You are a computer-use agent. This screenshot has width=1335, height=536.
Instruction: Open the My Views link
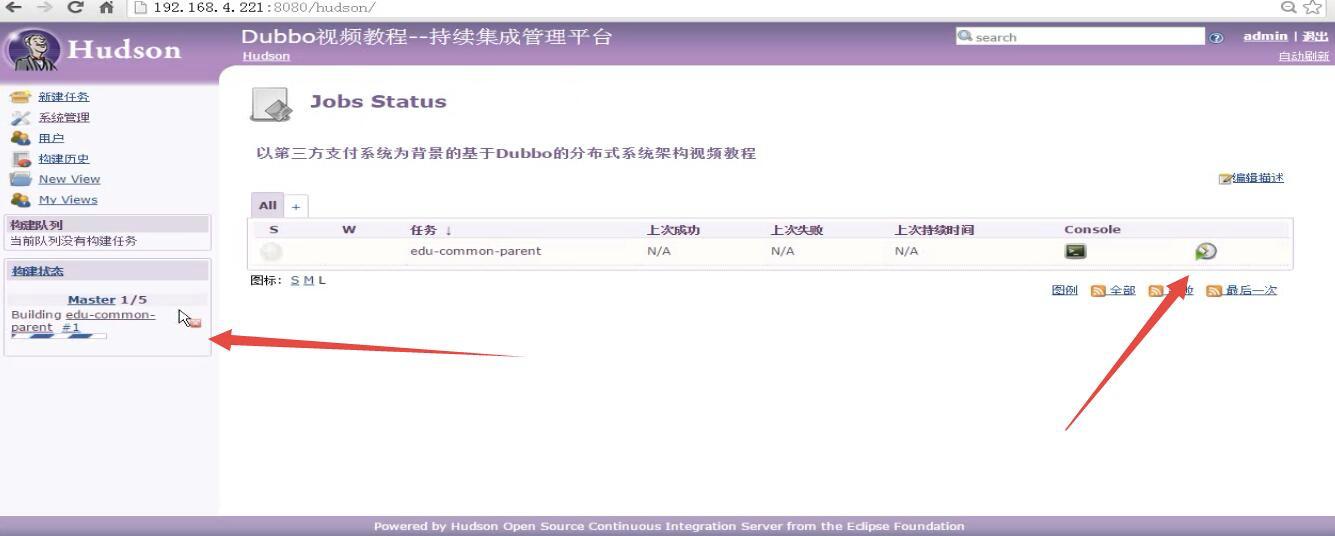pos(68,200)
